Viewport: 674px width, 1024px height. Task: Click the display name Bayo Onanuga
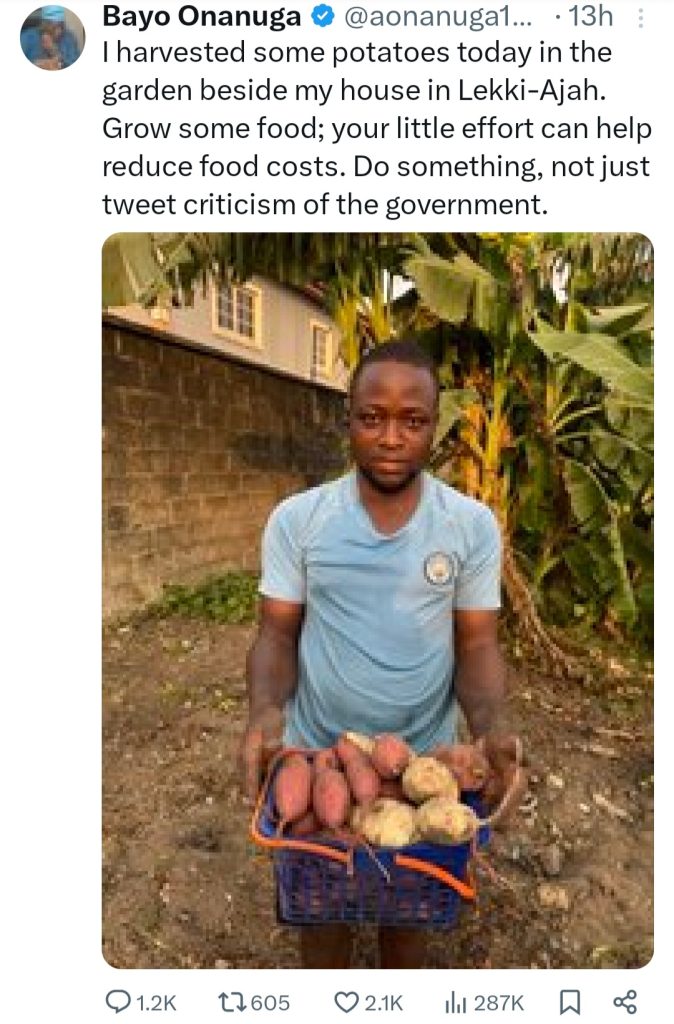click(x=203, y=18)
